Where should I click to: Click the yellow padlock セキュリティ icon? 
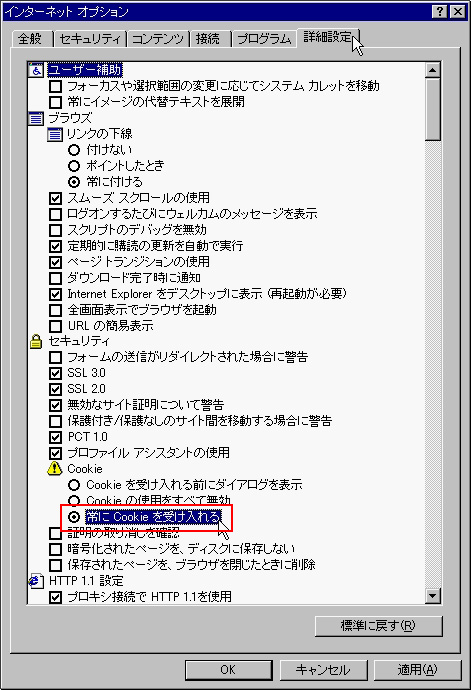coord(36,341)
